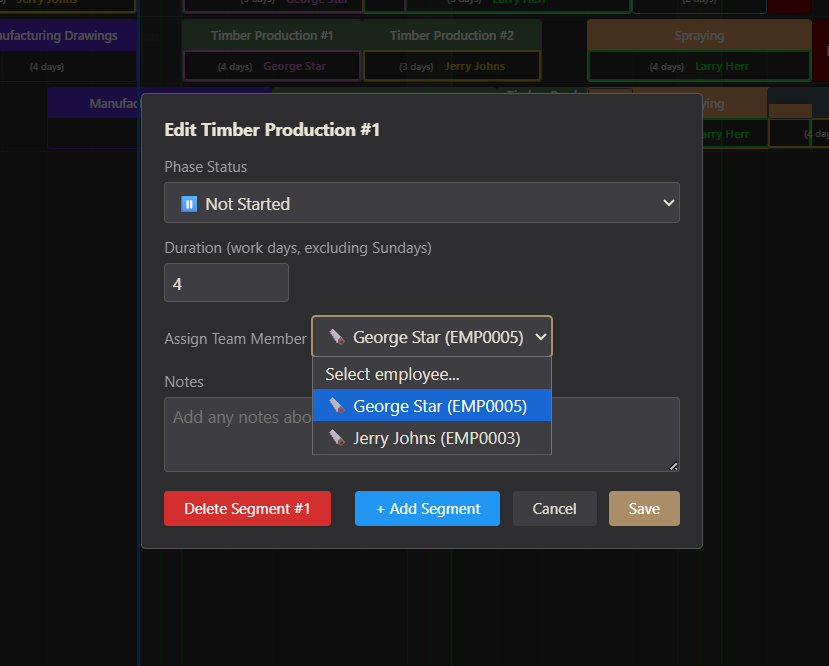The width and height of the screenshot is (829, 666).
Task: Focus the Duration work days input
Action: [x=226, y=283]
